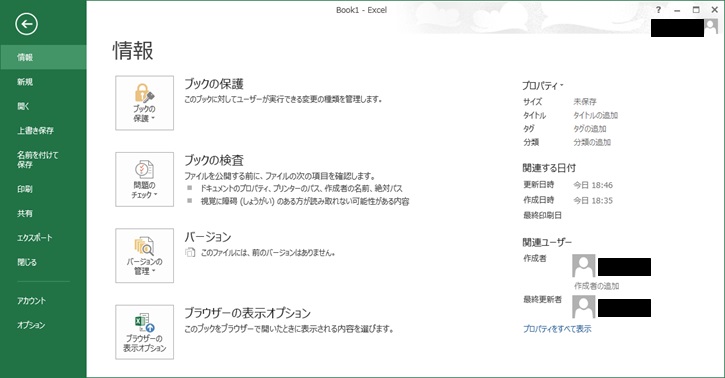Click the 分類の追加 field
Image resolution: width=725 pixels, height=378 pixels.
(x=592, y=142)
